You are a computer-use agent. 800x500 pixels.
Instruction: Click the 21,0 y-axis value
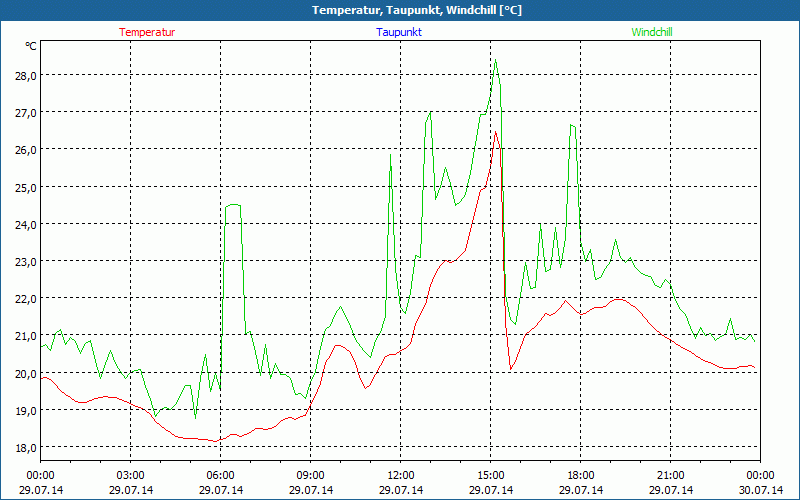25,336
